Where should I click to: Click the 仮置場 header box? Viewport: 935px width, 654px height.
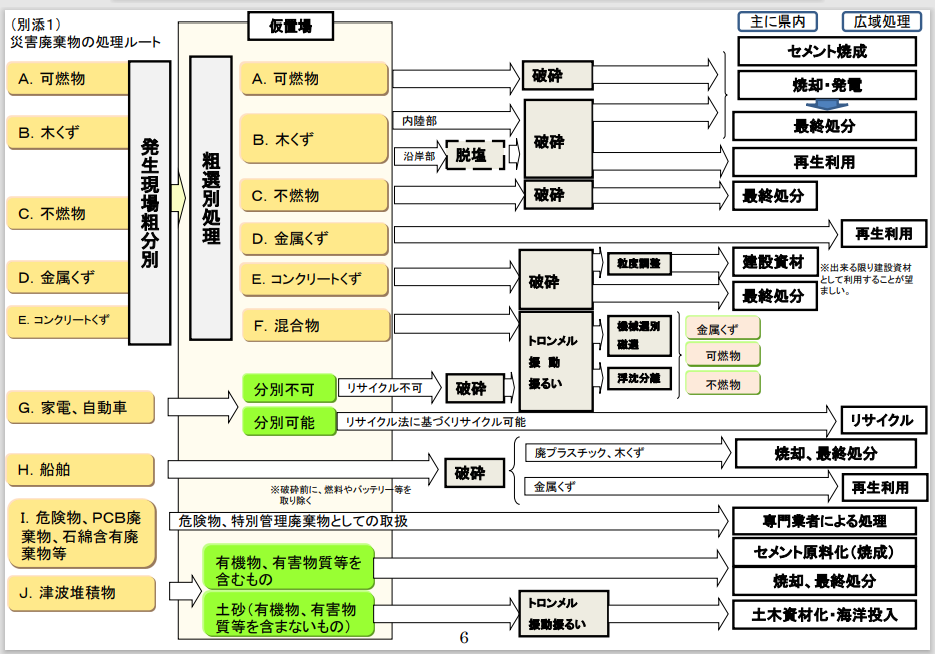290,26
